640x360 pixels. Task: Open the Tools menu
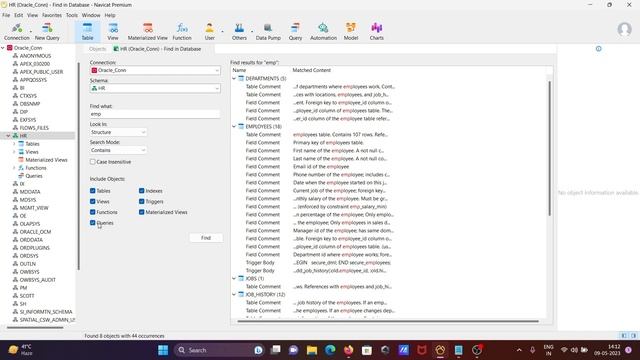(72, 15)
